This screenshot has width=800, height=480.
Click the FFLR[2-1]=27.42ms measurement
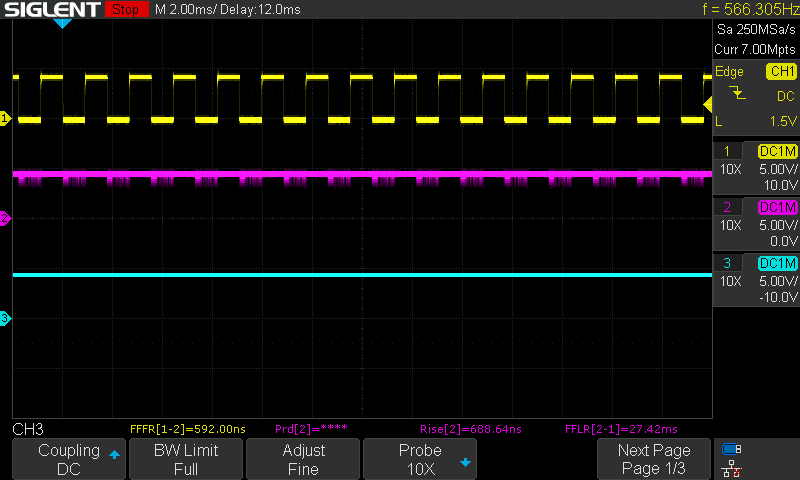click(621, 429)
